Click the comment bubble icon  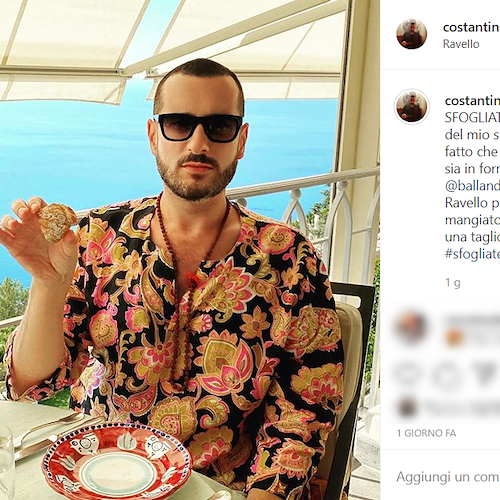pyautogui.click(x=446, y=375)
